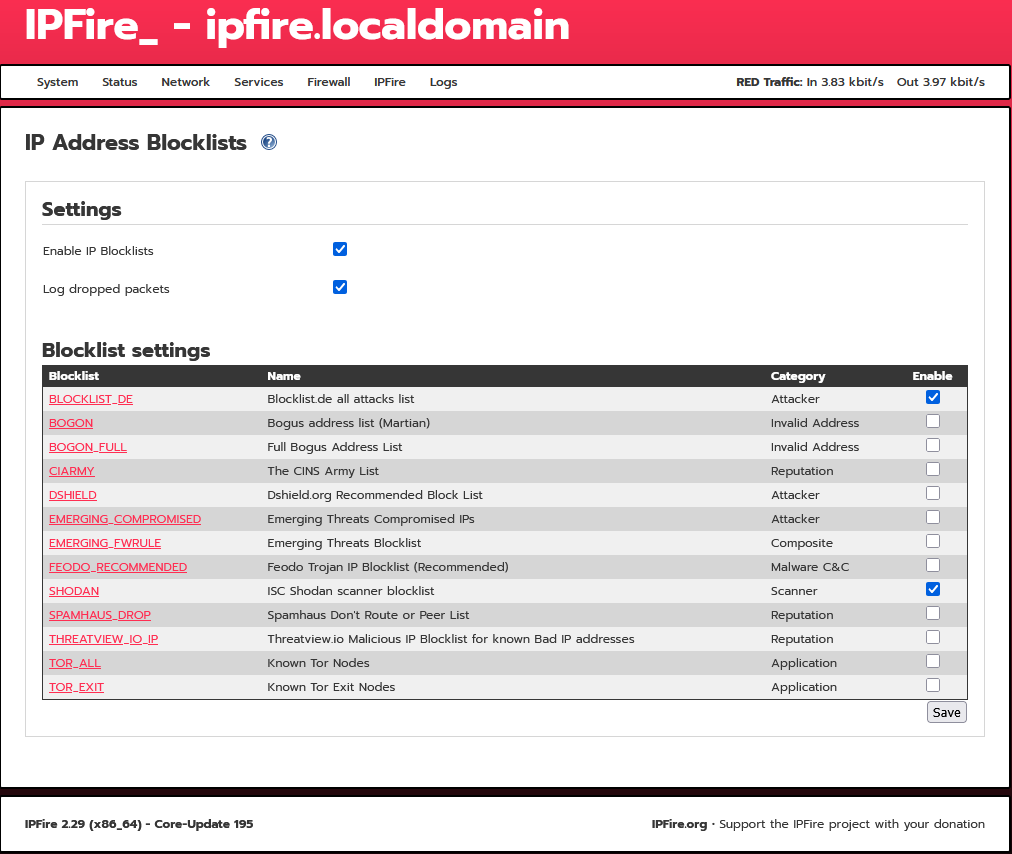Open the IP Address Blocklists help icon
This screenshot has width=1012, height=854.
pos(268,142)
